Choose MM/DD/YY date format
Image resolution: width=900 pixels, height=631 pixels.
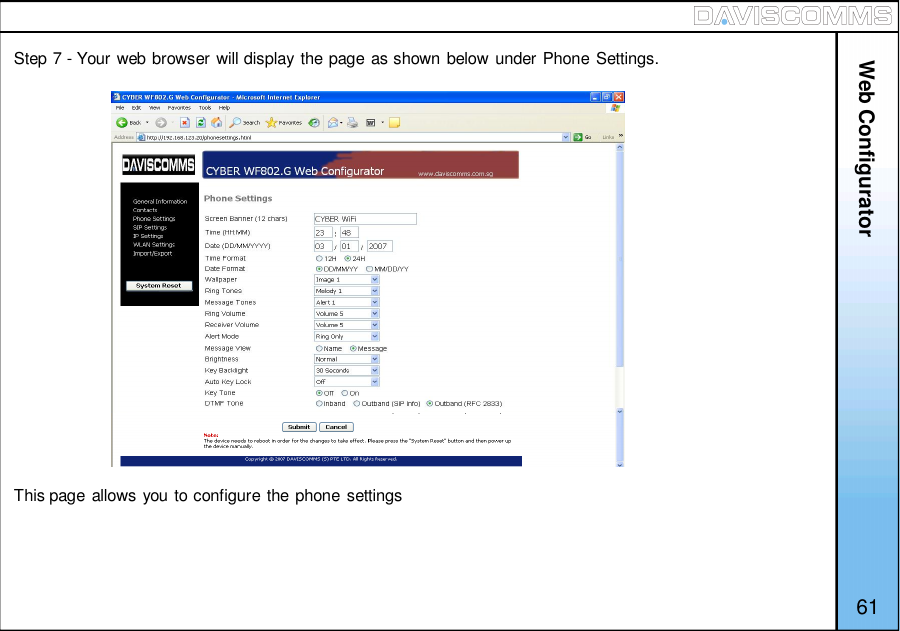coord(370,268)
